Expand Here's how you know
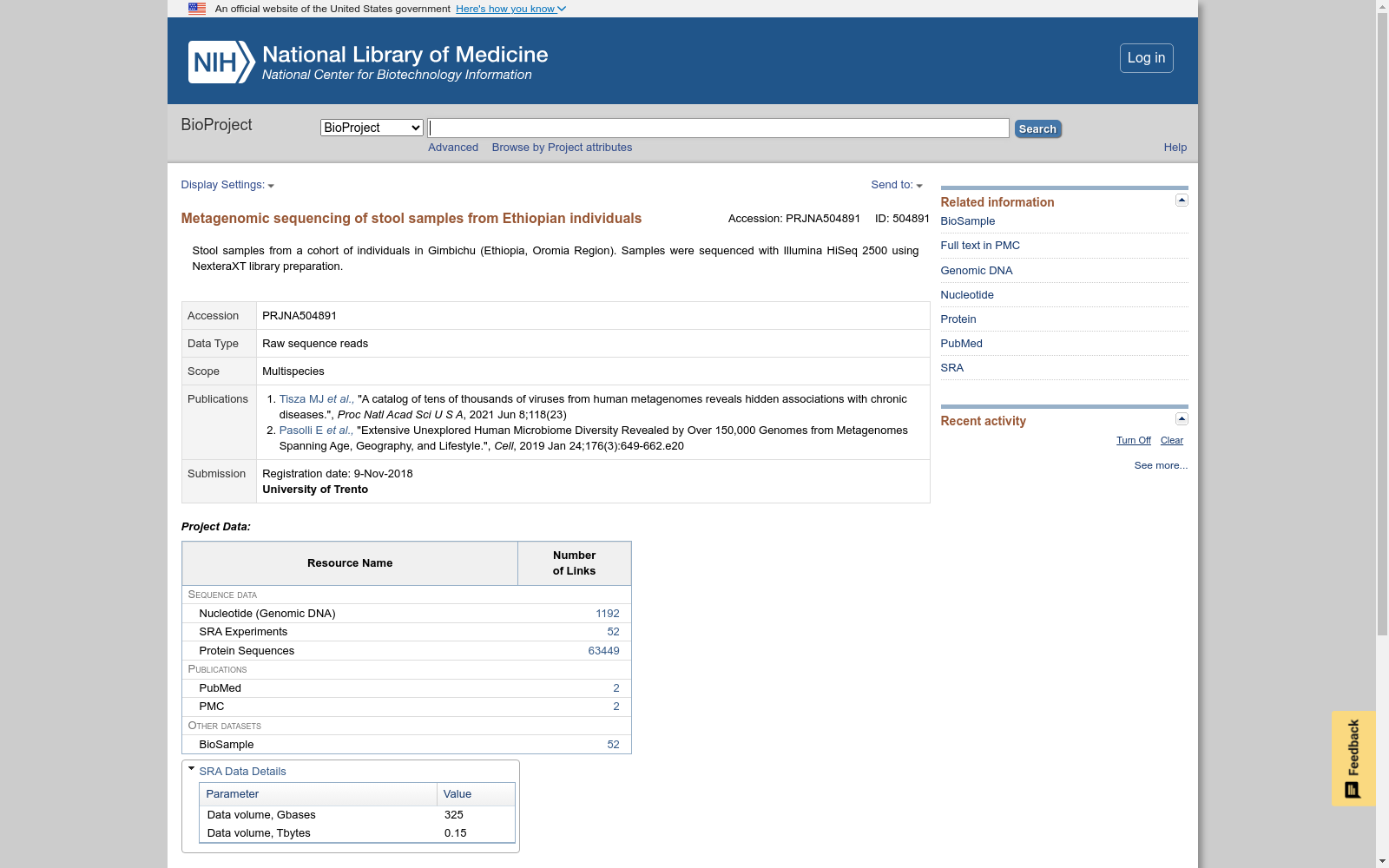 (x=510, y=9)
